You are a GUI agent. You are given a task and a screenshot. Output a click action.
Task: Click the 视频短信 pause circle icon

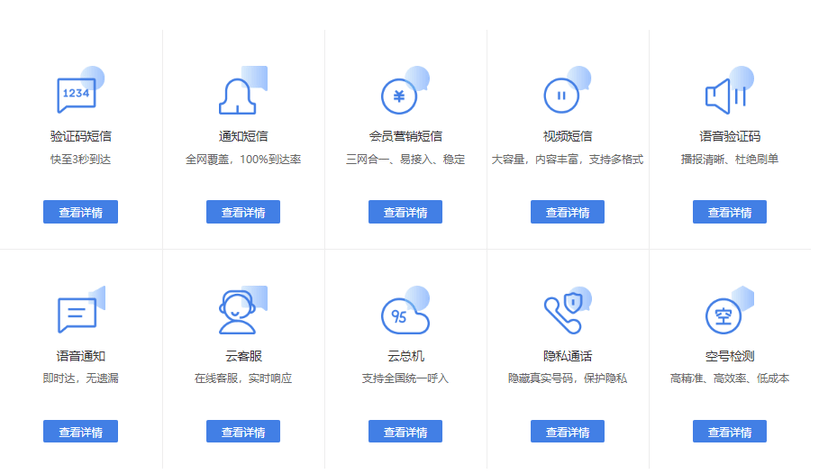point(567,90)
